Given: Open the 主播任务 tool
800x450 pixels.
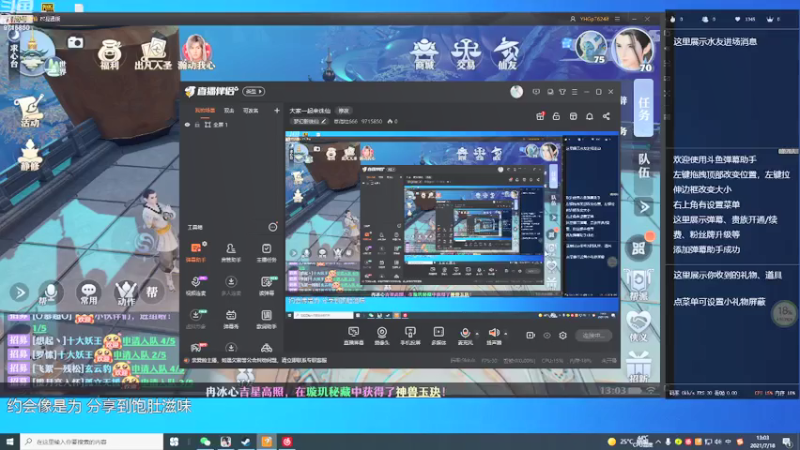Looking at the screenshot, I should point(266,253).
